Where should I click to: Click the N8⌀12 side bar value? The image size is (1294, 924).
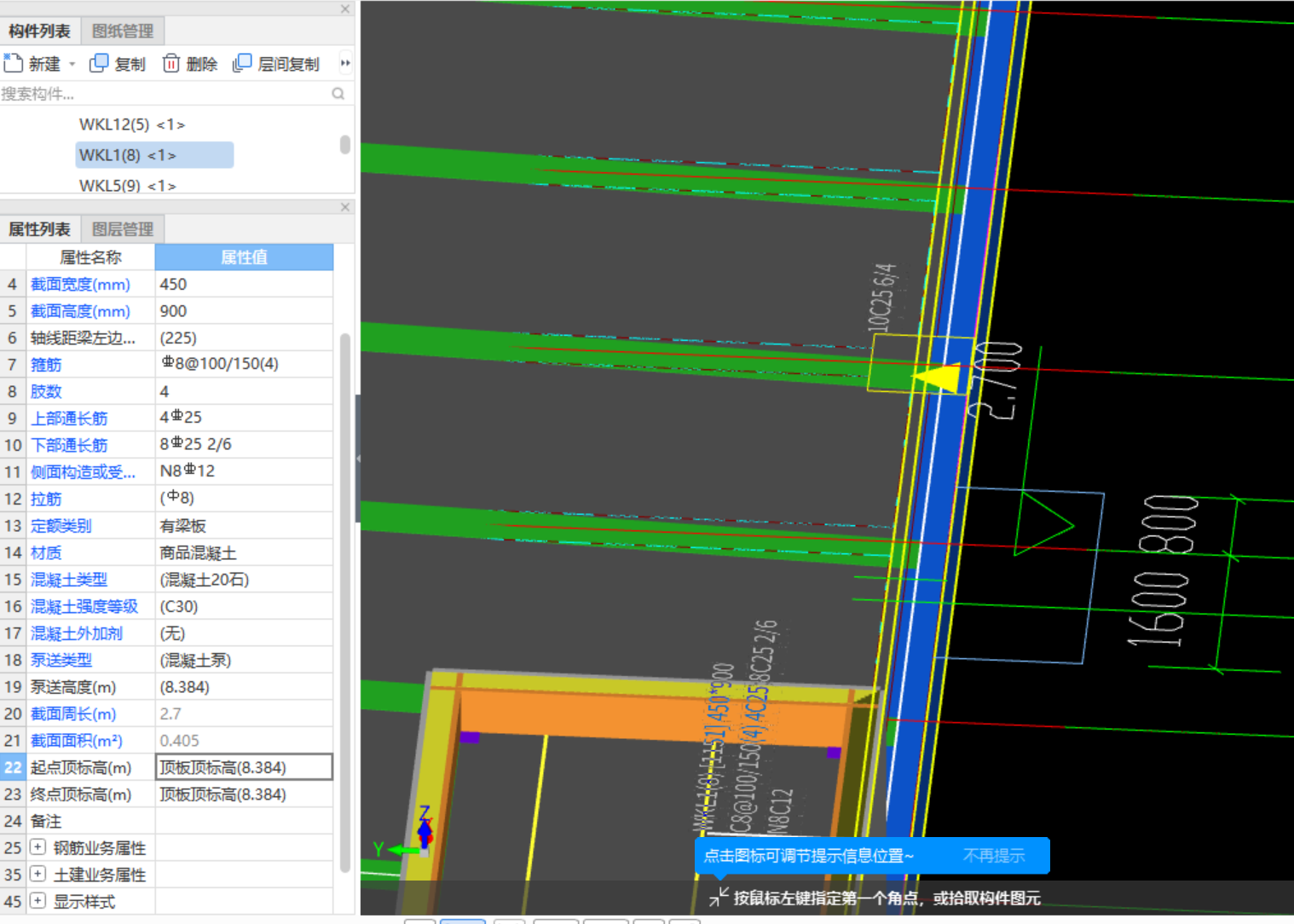(x=244, y=471)
